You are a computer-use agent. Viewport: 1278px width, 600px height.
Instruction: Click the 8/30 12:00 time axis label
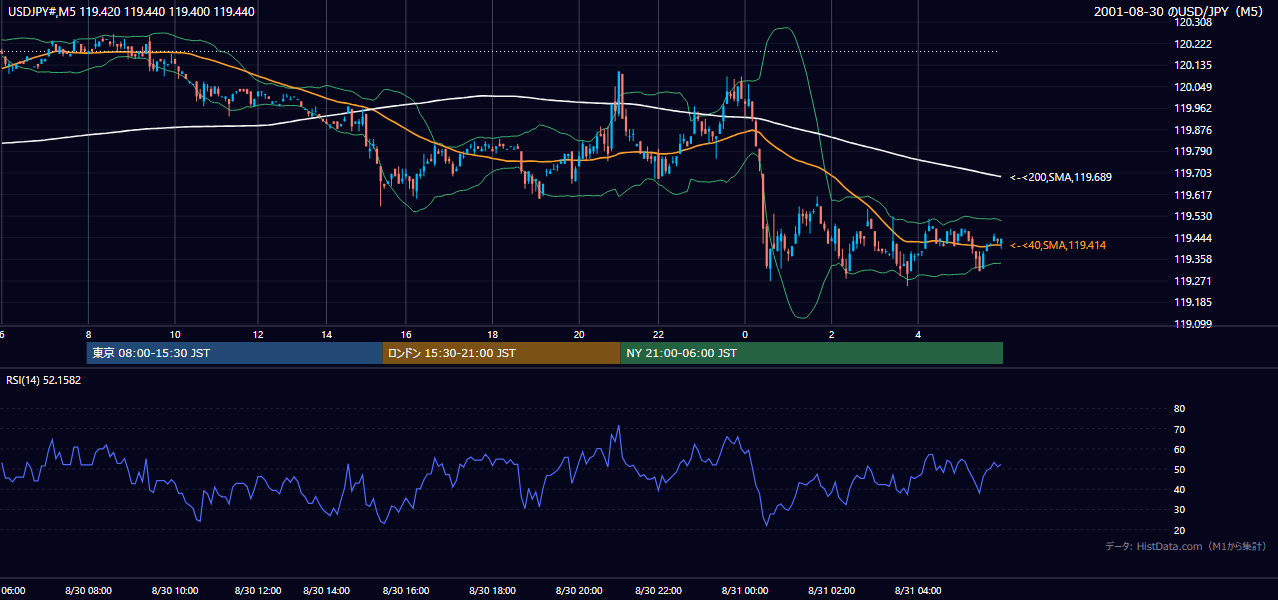coord(257,591)
